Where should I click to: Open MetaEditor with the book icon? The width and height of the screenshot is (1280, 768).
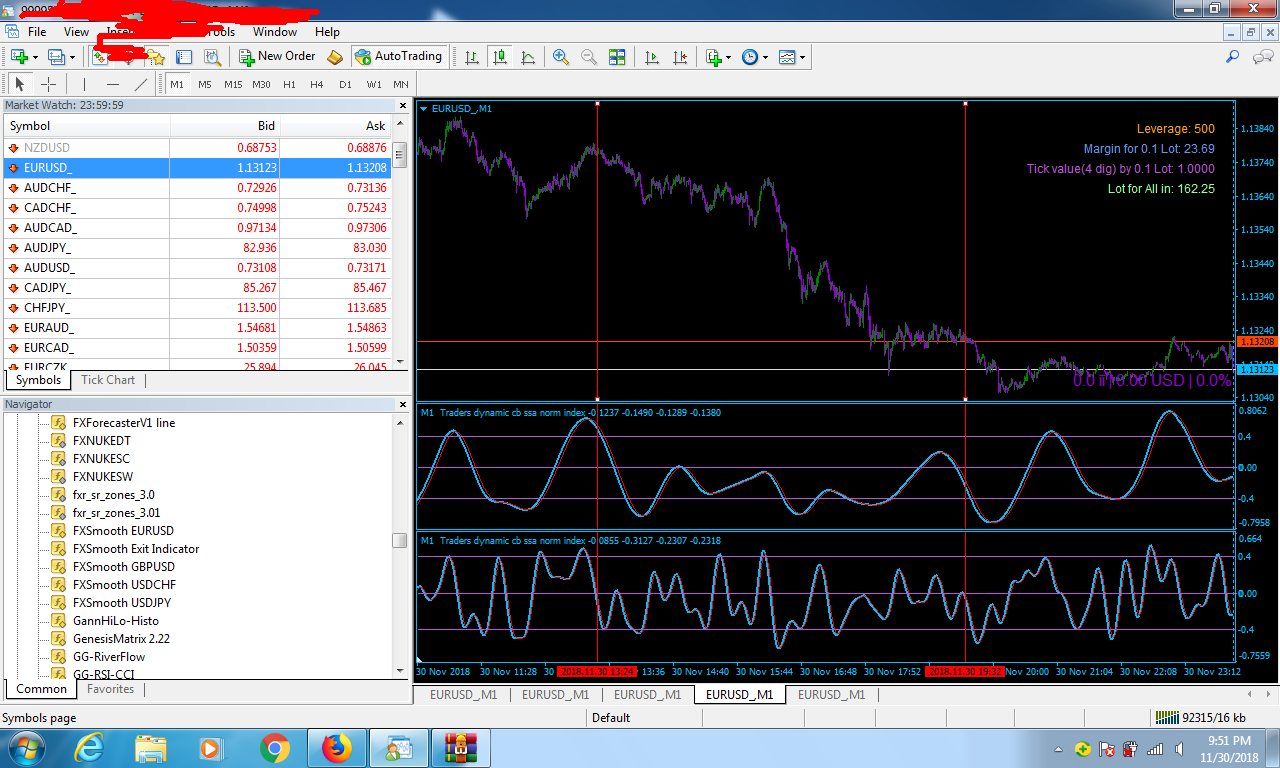(335, 57)
